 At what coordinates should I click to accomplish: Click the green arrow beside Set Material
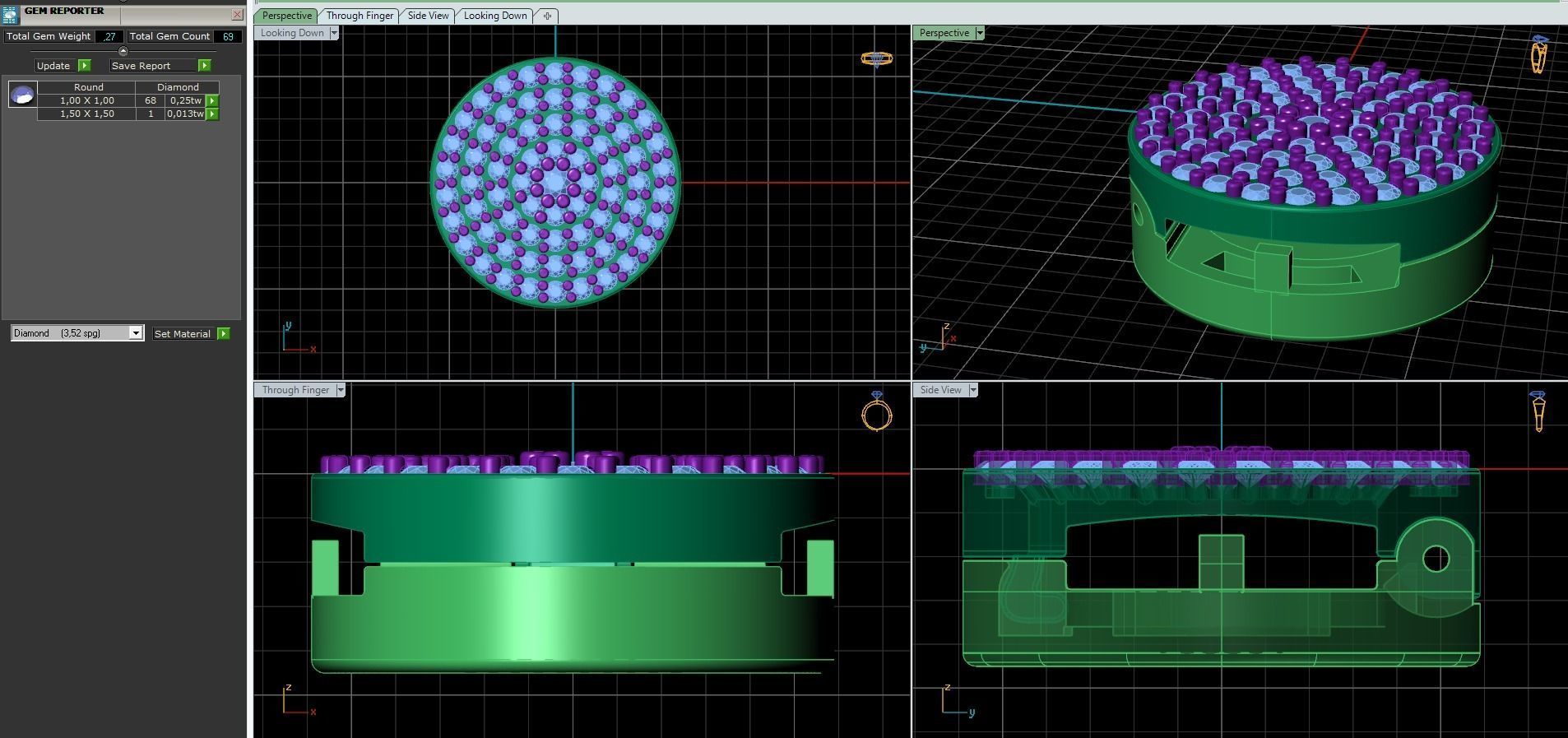pyautogui.click(x=223, y=333)
